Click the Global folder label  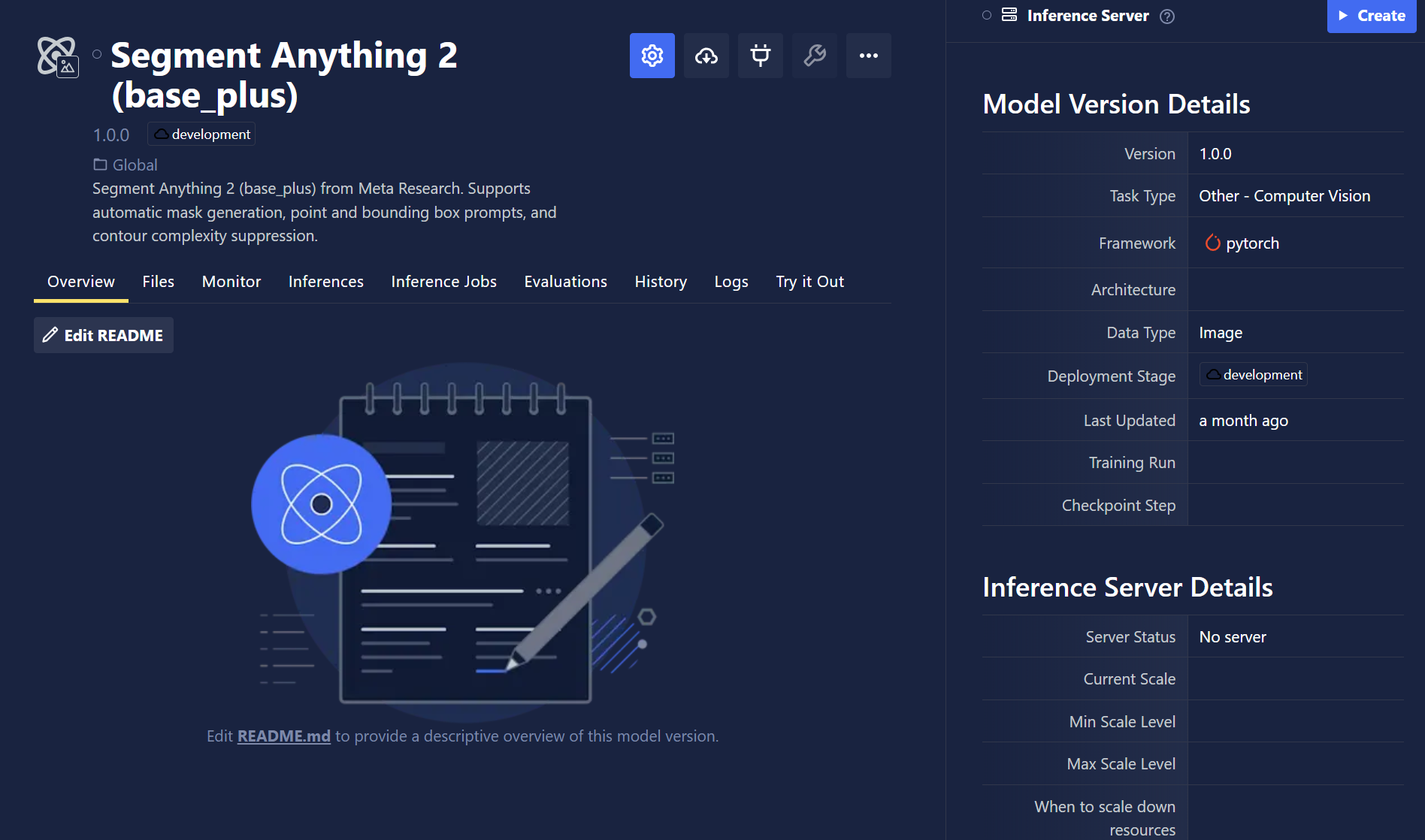click(x=135, y=165)
